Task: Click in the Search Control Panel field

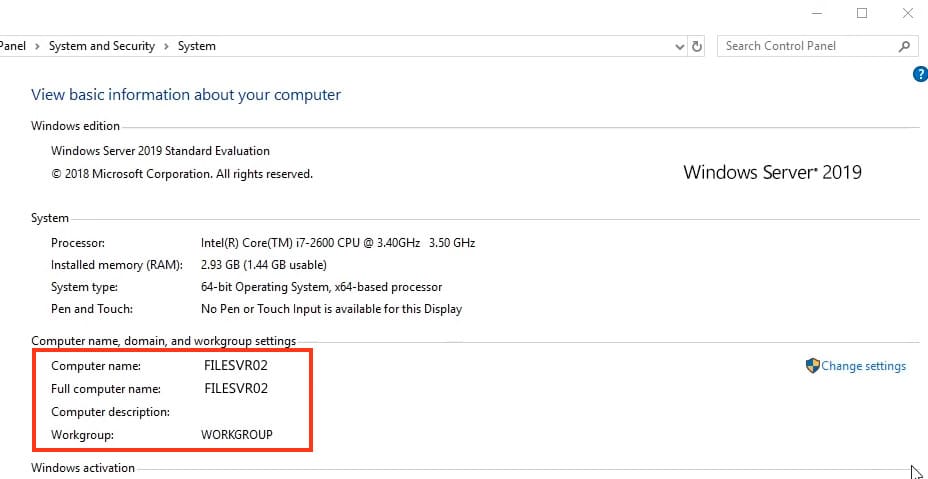Action: pyautogui.click(x=805, y=46)
